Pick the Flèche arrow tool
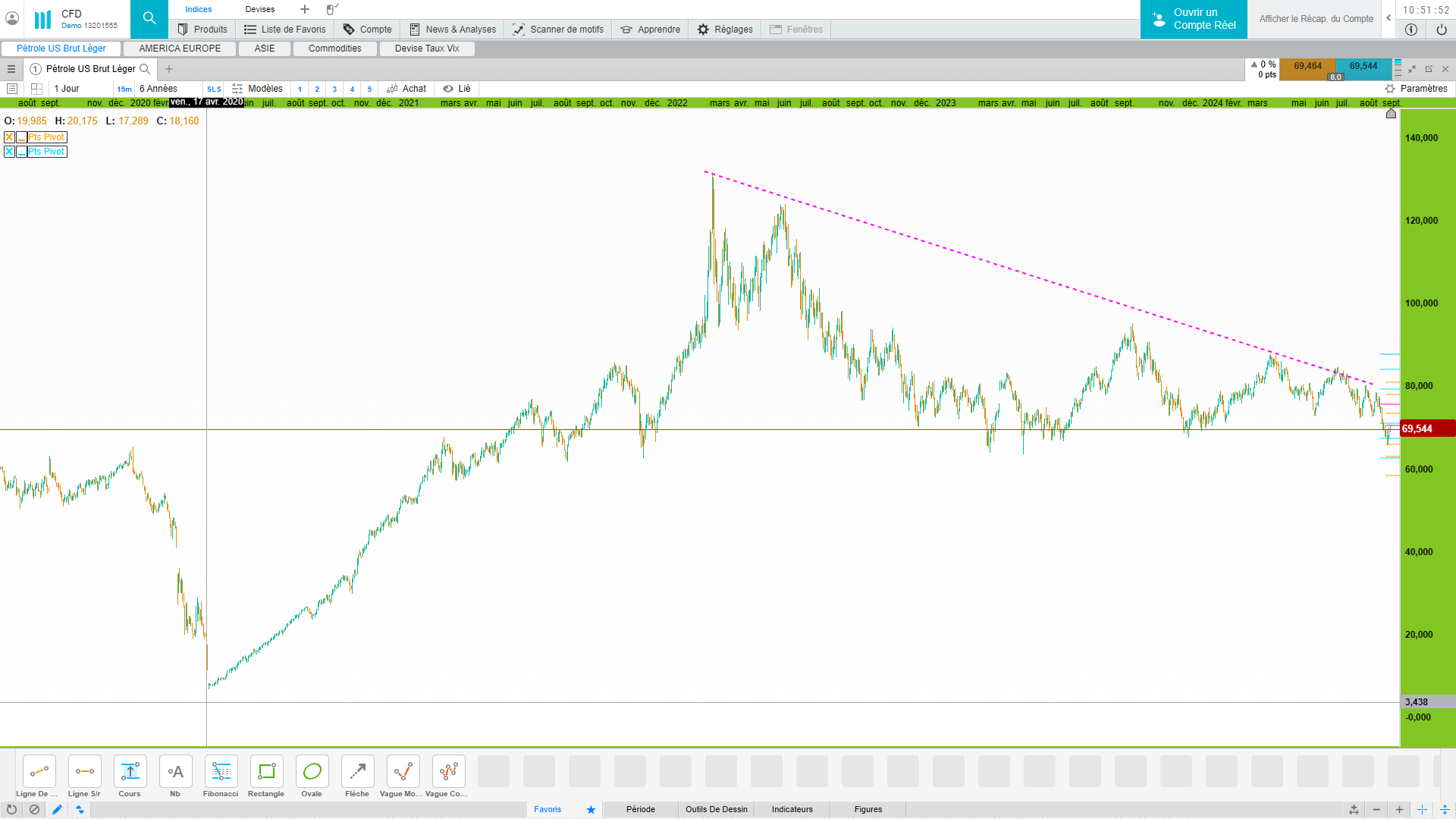The height and width of the screenshot is (819, 1456). pos(357,772)
